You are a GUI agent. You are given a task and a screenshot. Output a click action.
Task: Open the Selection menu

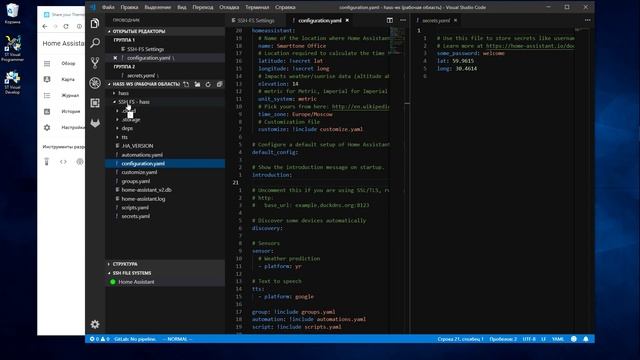(157, 7)
